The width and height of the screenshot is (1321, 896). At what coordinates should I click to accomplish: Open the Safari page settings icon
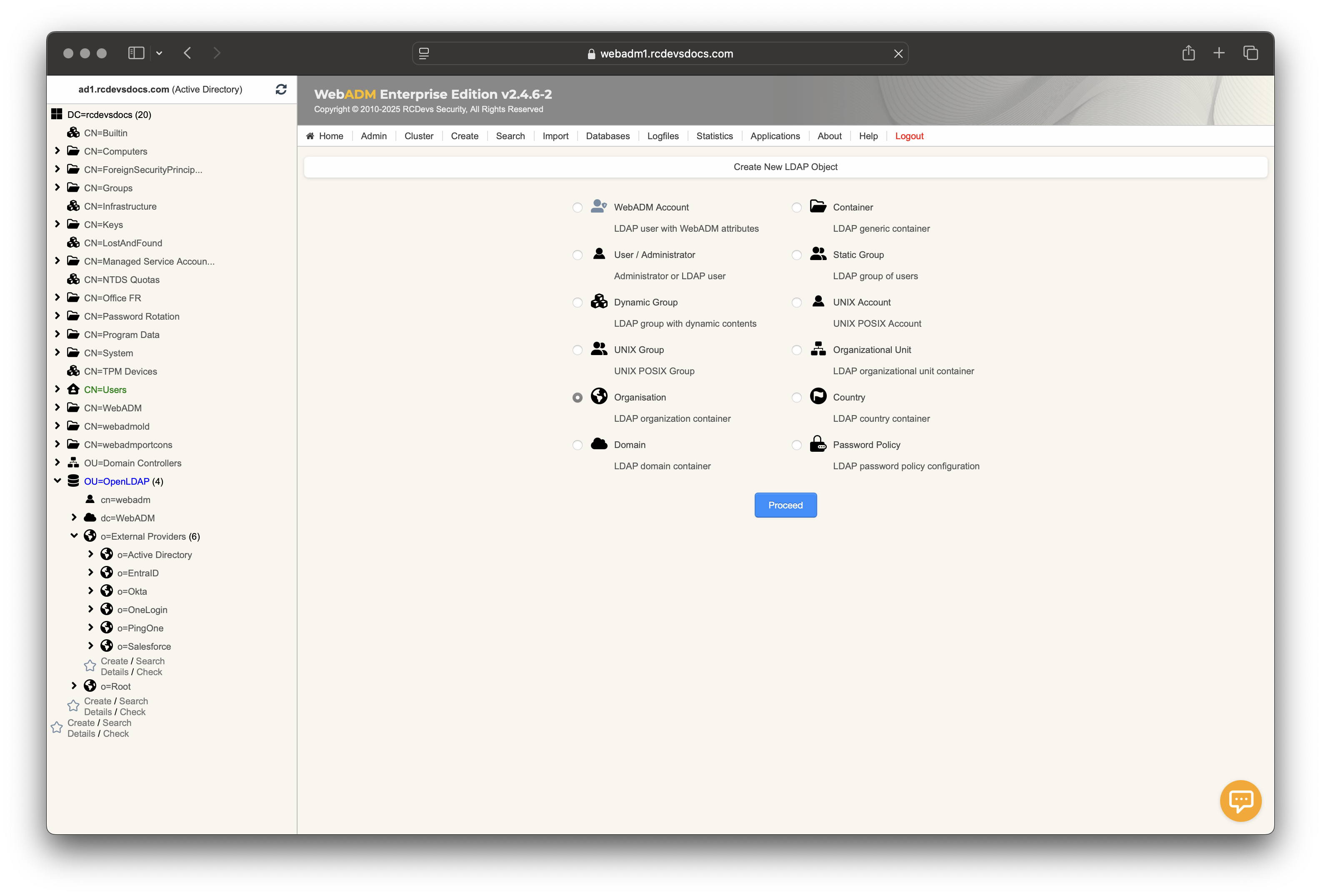tap(424, 53)
